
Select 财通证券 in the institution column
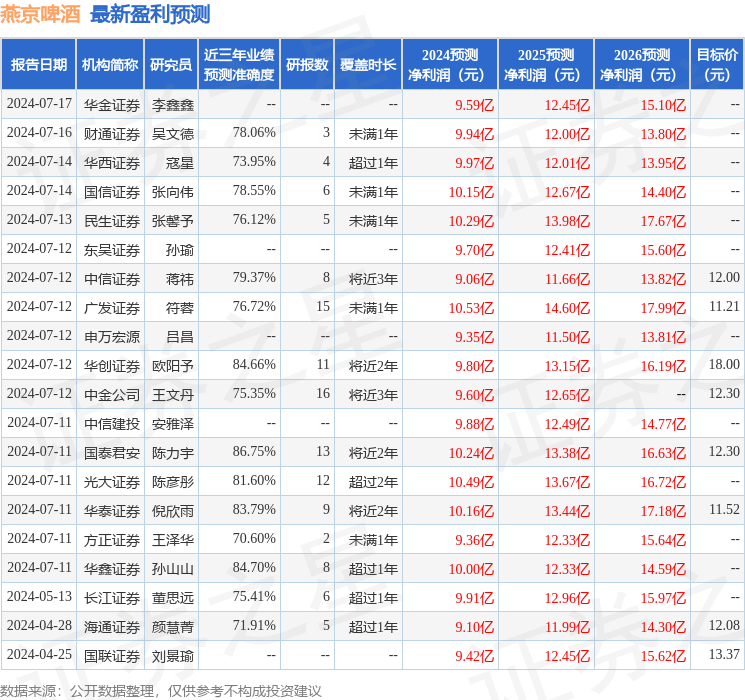112,134
